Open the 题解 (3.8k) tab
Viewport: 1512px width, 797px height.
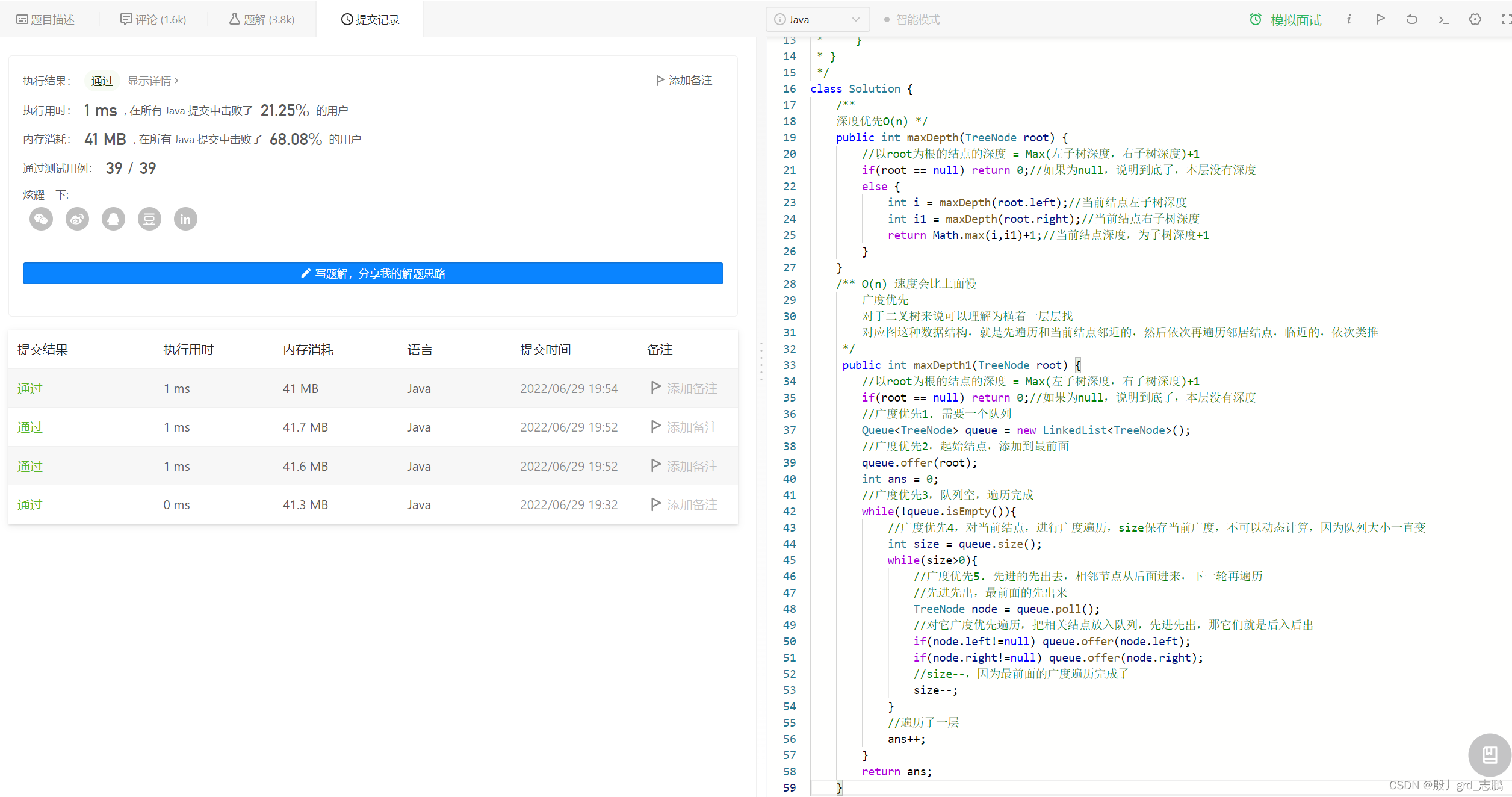(261, 20)
